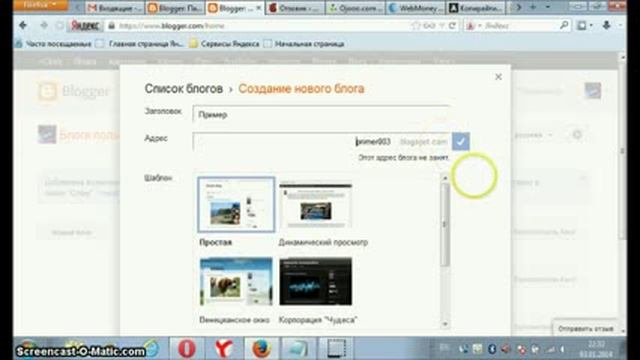Click the user avatar at top right
The width and height of the screenshot is (640, 360).
tap(592, 90)
